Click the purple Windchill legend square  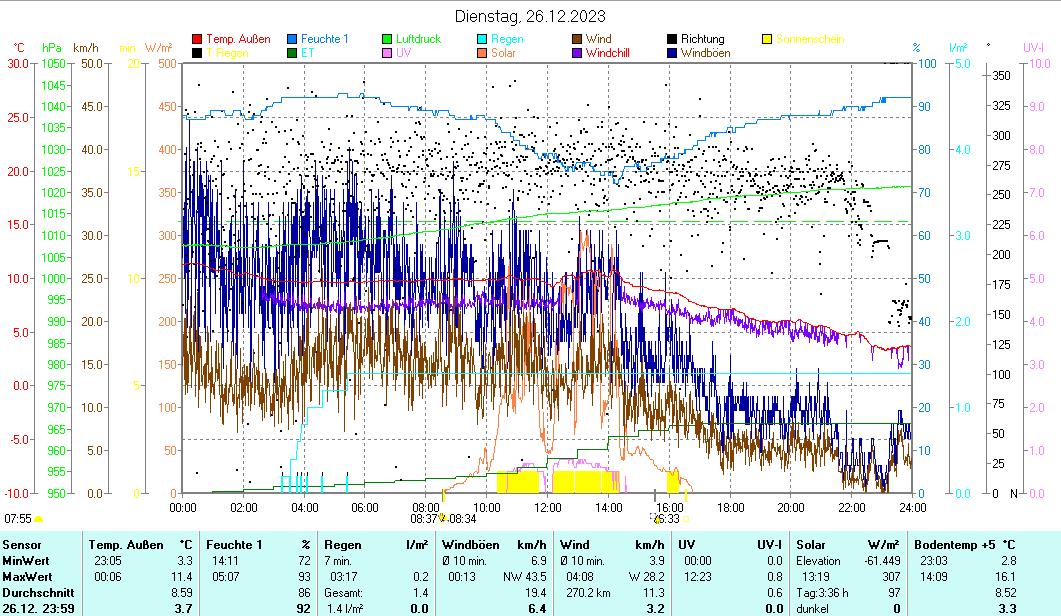tap(577, 53)
